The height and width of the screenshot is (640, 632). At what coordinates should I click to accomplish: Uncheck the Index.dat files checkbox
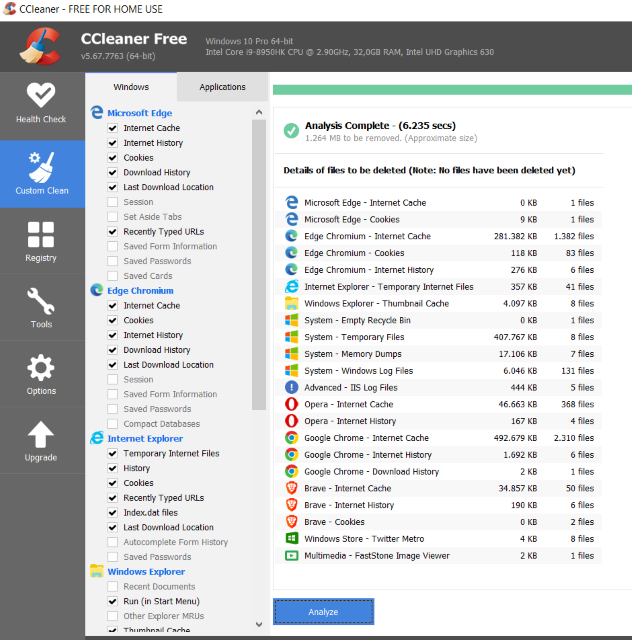[x=113, y=513]
